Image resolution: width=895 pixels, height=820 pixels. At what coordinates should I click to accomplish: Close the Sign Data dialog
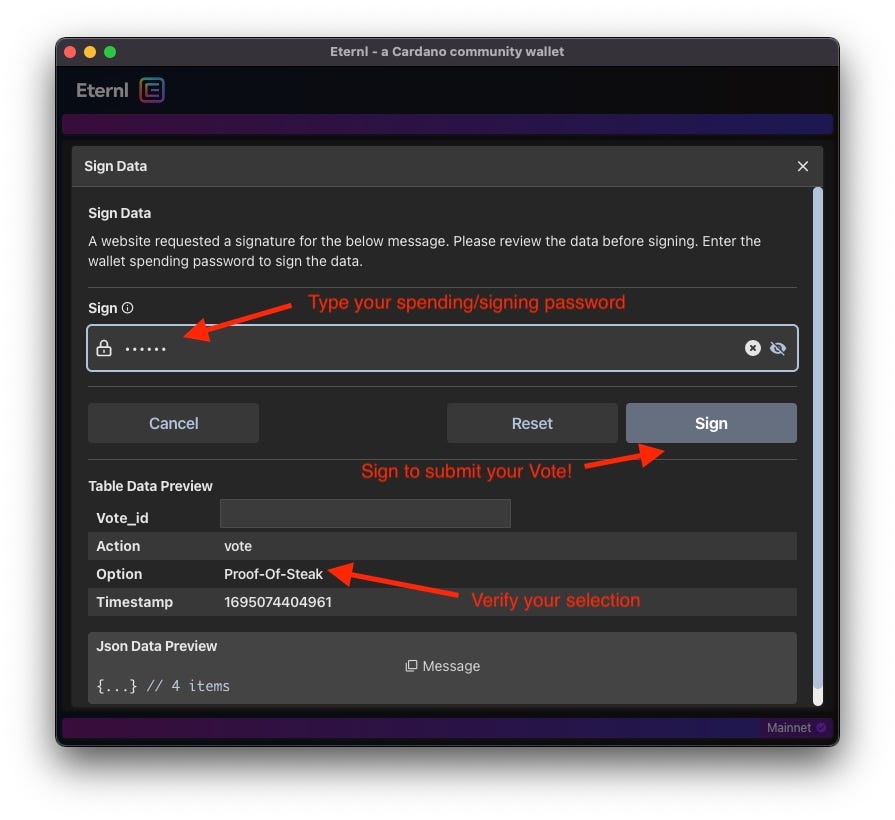pos(803,166)
